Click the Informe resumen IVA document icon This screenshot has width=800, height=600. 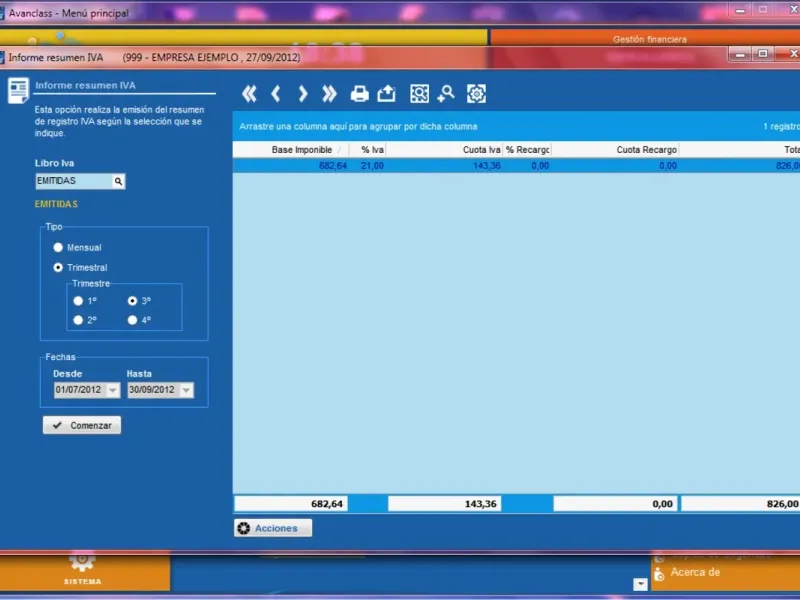point(18,91)
